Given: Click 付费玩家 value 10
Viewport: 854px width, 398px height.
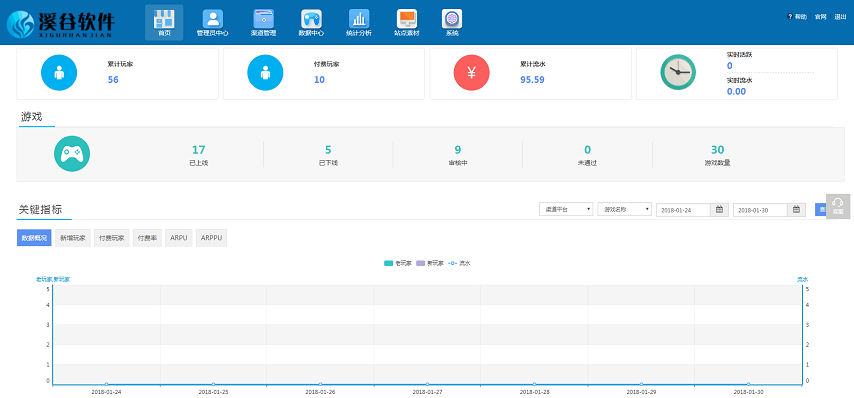Looking at the screenshot, I should coord(319,79).
